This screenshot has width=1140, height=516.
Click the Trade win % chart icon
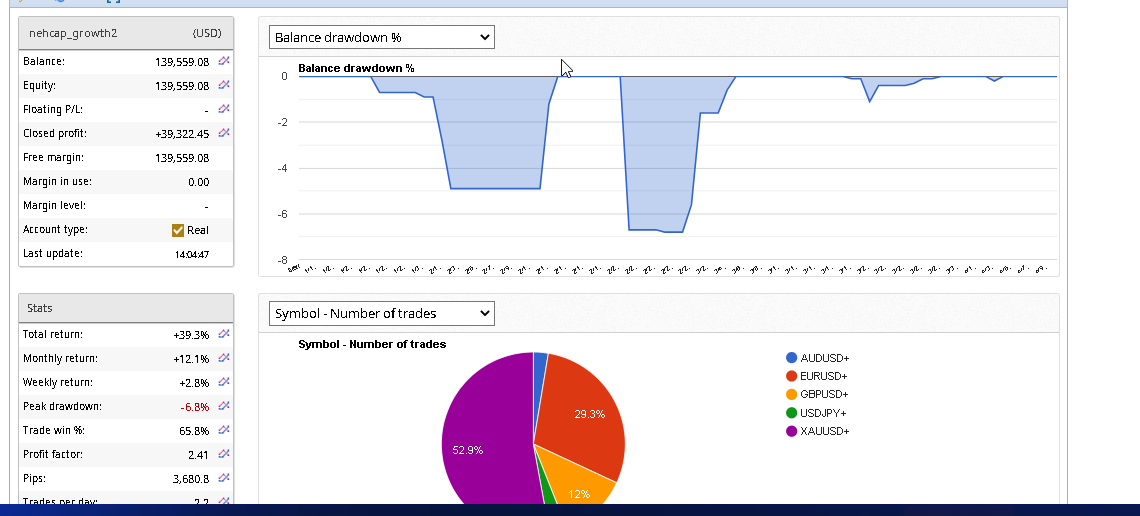point(224,430)
